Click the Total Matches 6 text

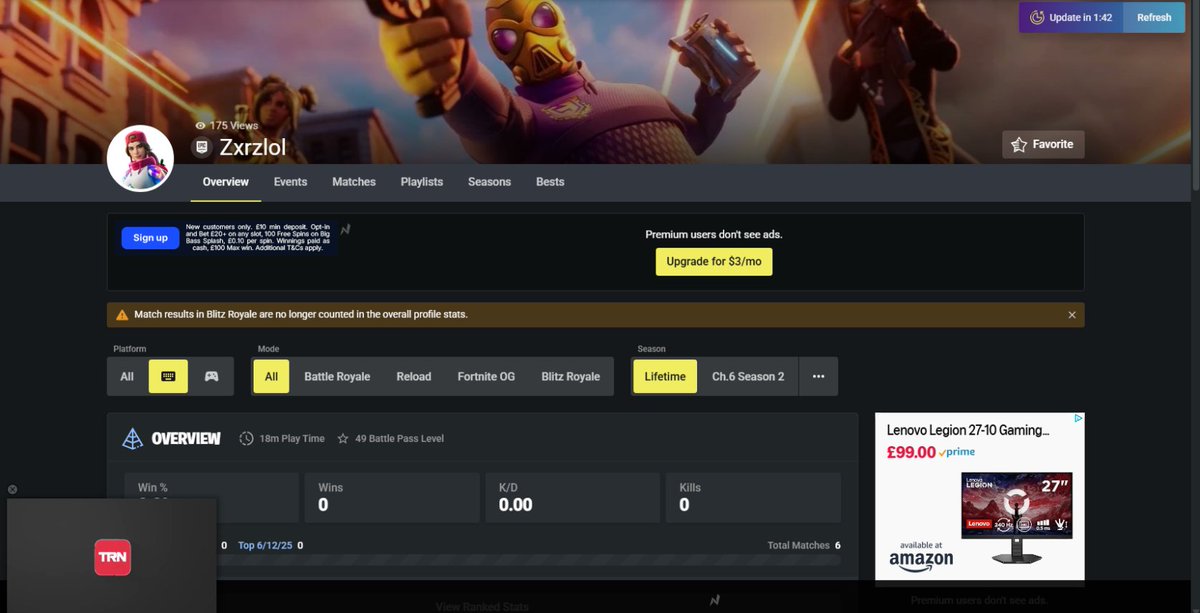(804, 545)
